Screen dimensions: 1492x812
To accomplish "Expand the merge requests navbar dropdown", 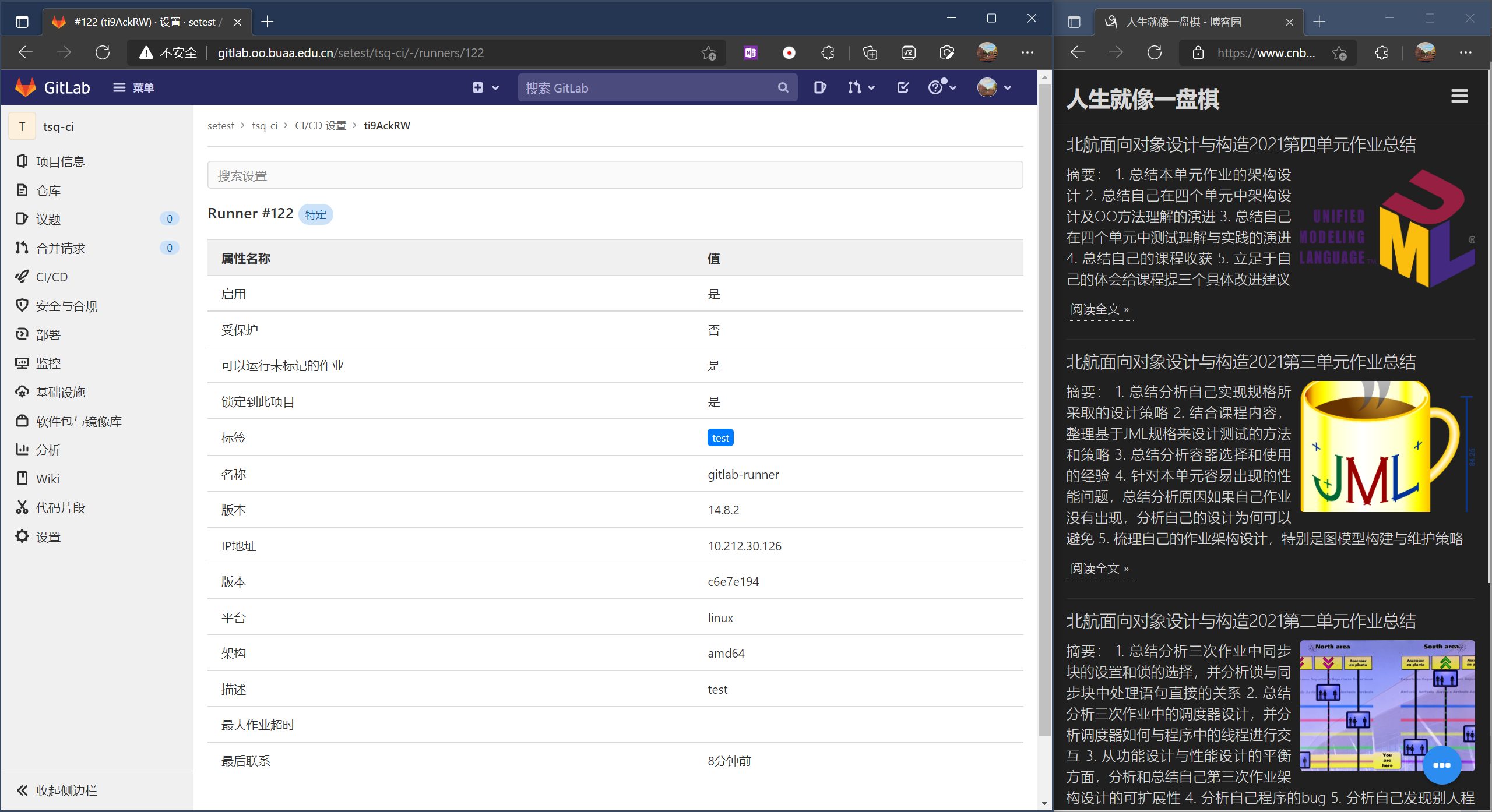I will [x=861, y=87].
